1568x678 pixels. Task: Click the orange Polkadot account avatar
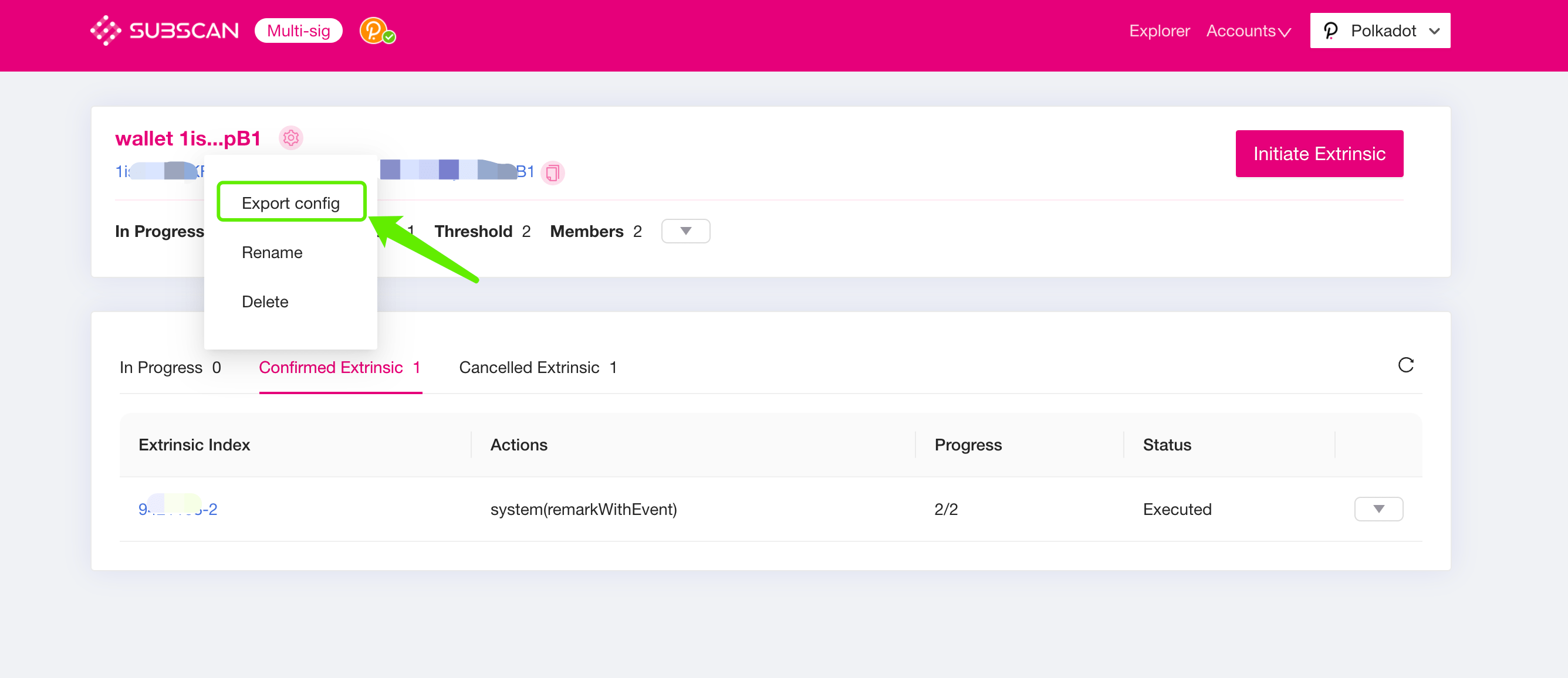click(374, 30)
